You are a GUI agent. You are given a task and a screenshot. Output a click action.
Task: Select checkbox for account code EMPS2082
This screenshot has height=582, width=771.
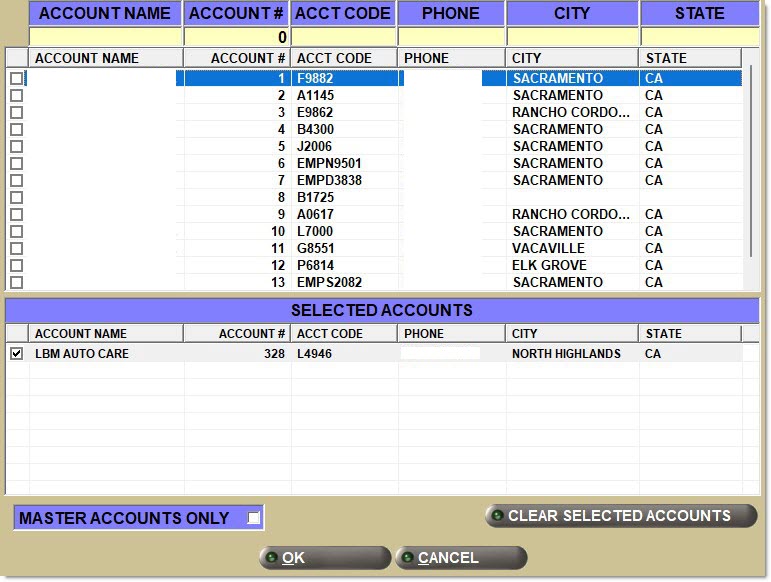click(x=16, y=283)
